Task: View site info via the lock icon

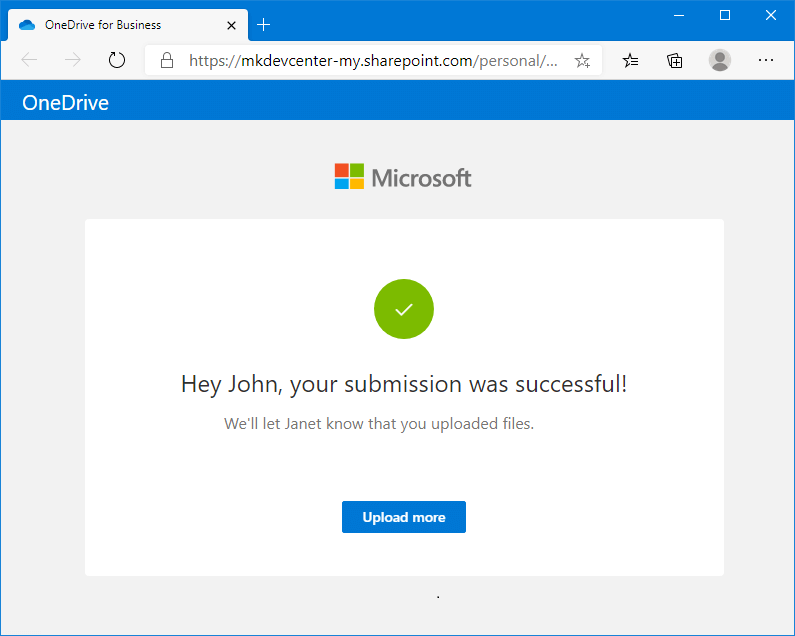Action: 167,60
